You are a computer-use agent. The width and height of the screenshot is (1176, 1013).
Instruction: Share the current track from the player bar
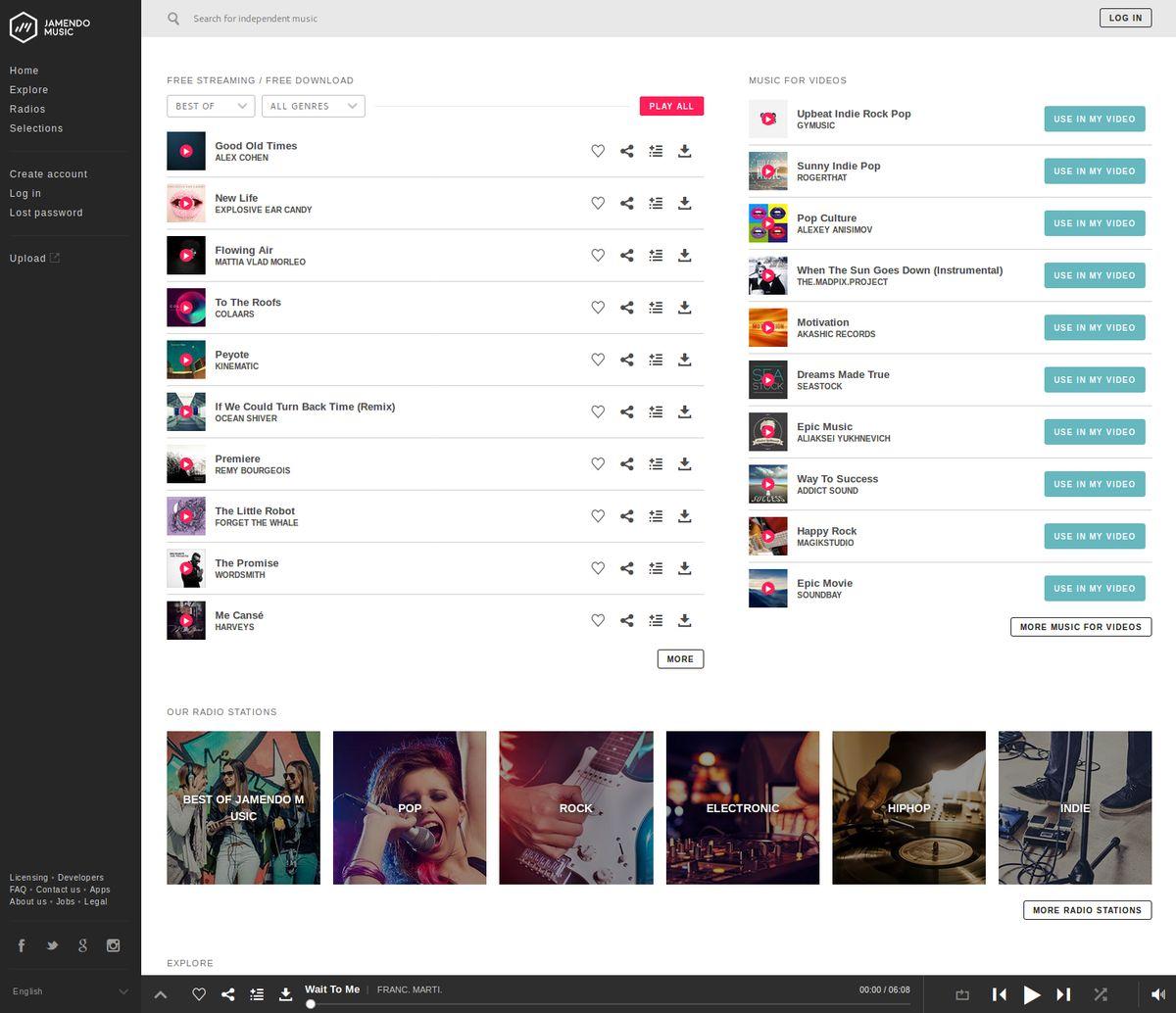[x=227, y=994]
